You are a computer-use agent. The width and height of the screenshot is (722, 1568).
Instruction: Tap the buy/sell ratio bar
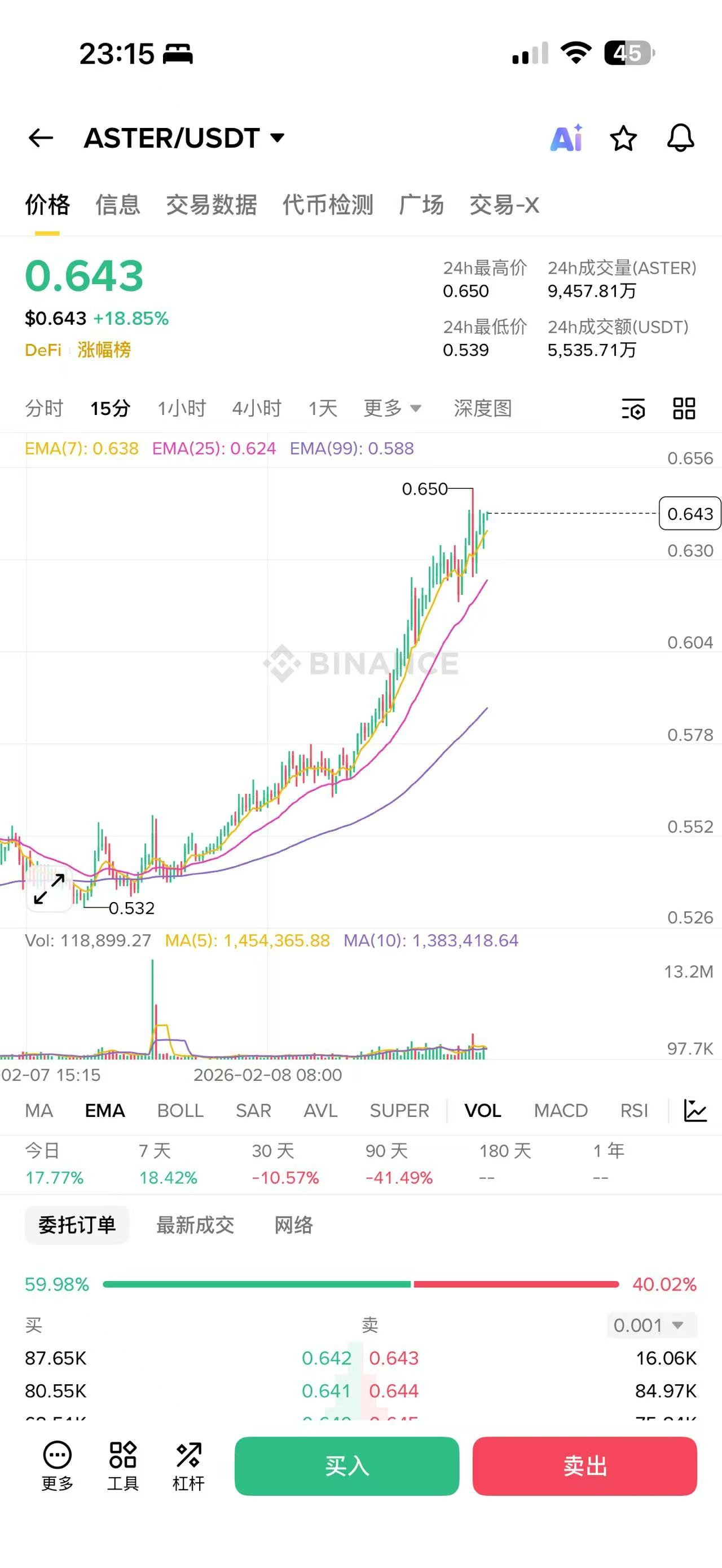tap(360, 1284)
